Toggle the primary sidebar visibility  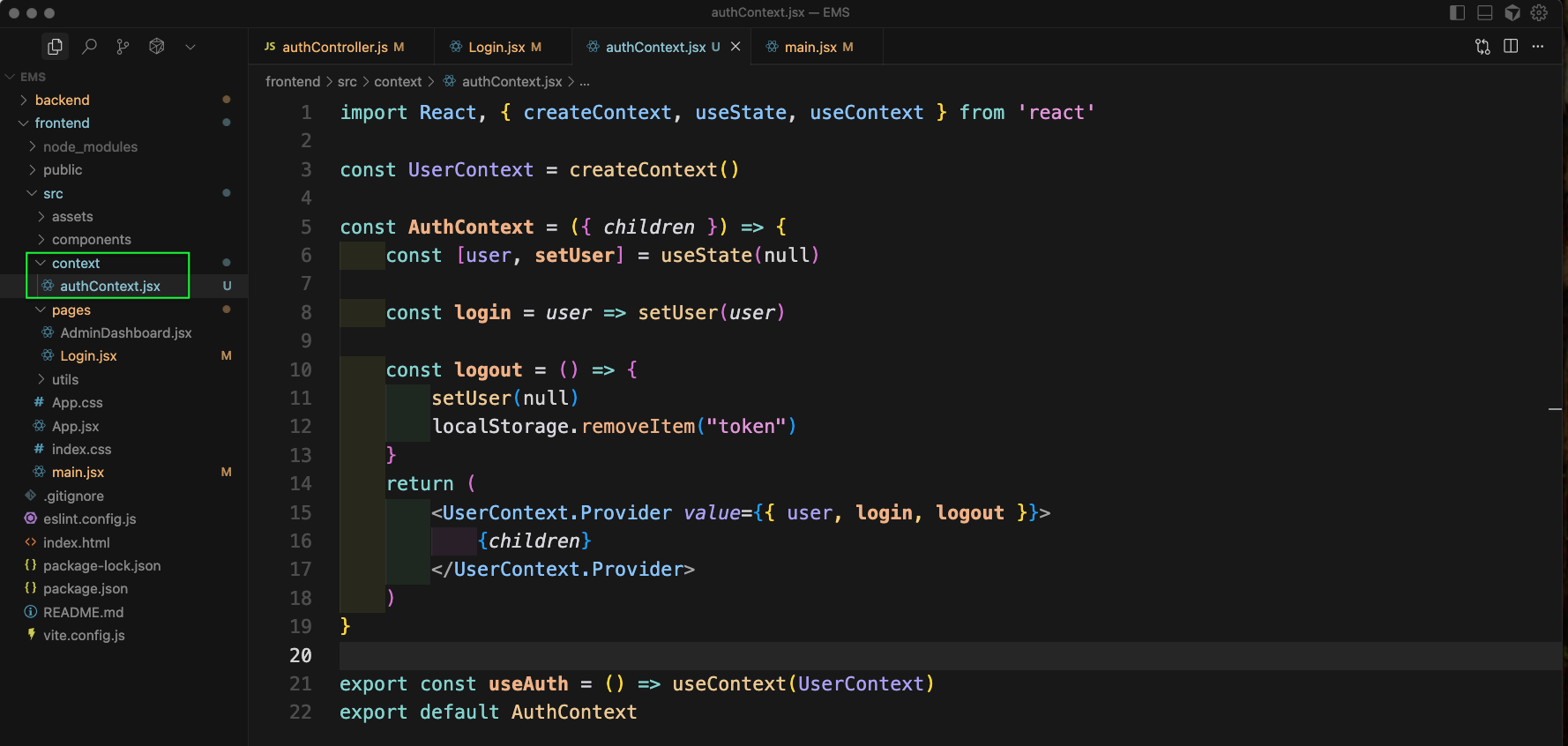point(1457,12)
